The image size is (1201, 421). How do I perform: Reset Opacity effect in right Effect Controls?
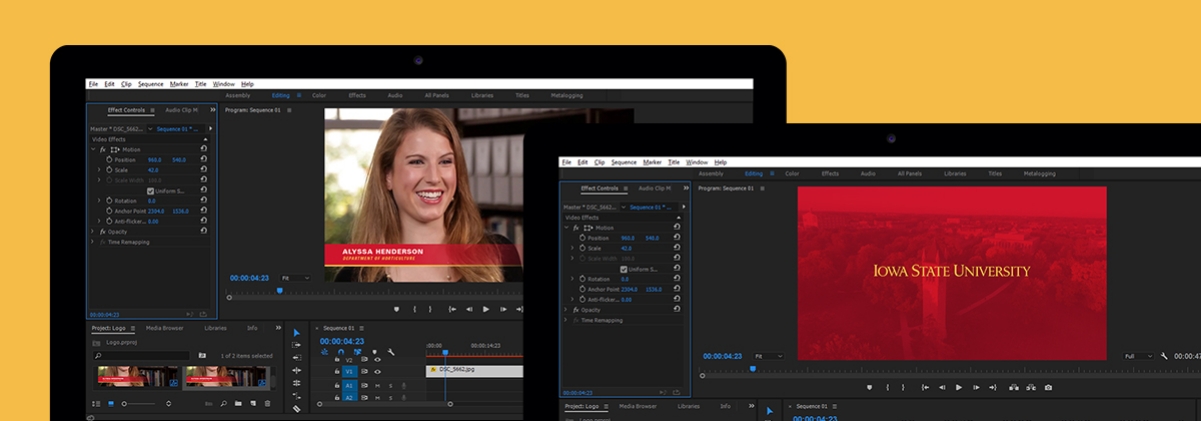(677, 309)
